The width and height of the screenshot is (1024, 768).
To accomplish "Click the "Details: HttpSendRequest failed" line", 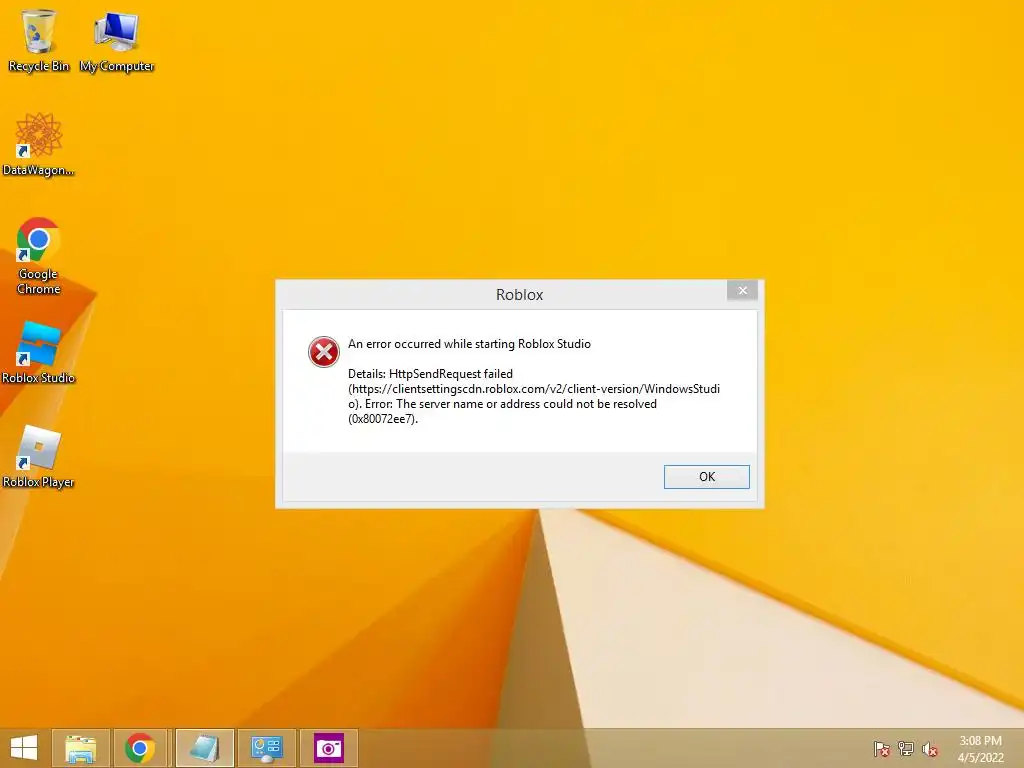I will [430, 374].
